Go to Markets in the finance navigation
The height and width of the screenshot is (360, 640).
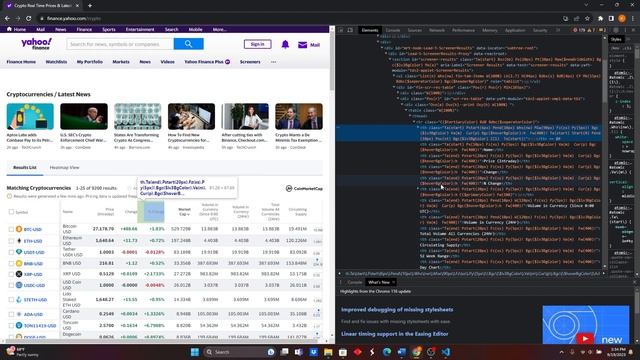[x=121, y=62]
